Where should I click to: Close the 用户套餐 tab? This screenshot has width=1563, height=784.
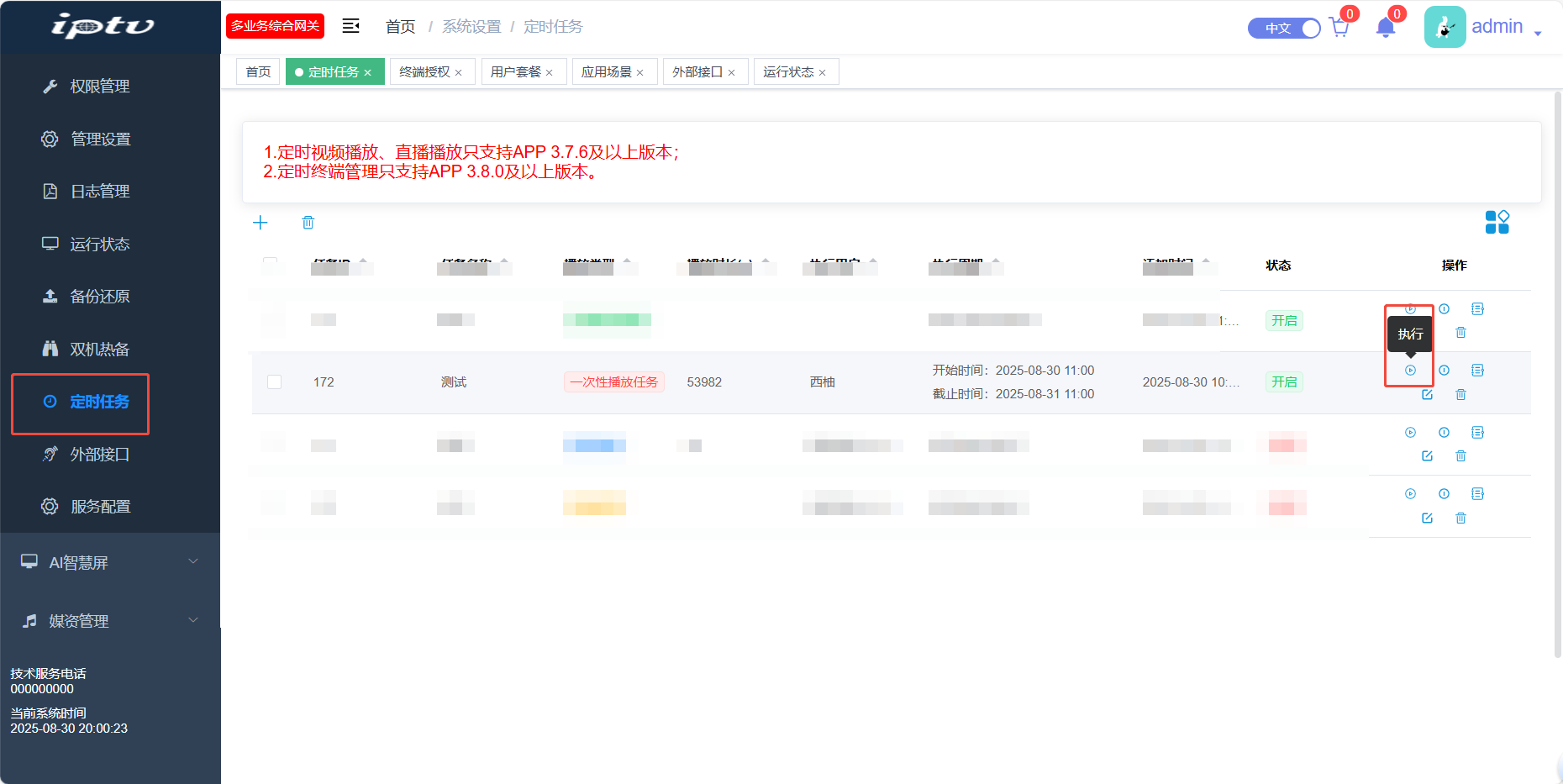pyautogui.click(x=550, y=73)
